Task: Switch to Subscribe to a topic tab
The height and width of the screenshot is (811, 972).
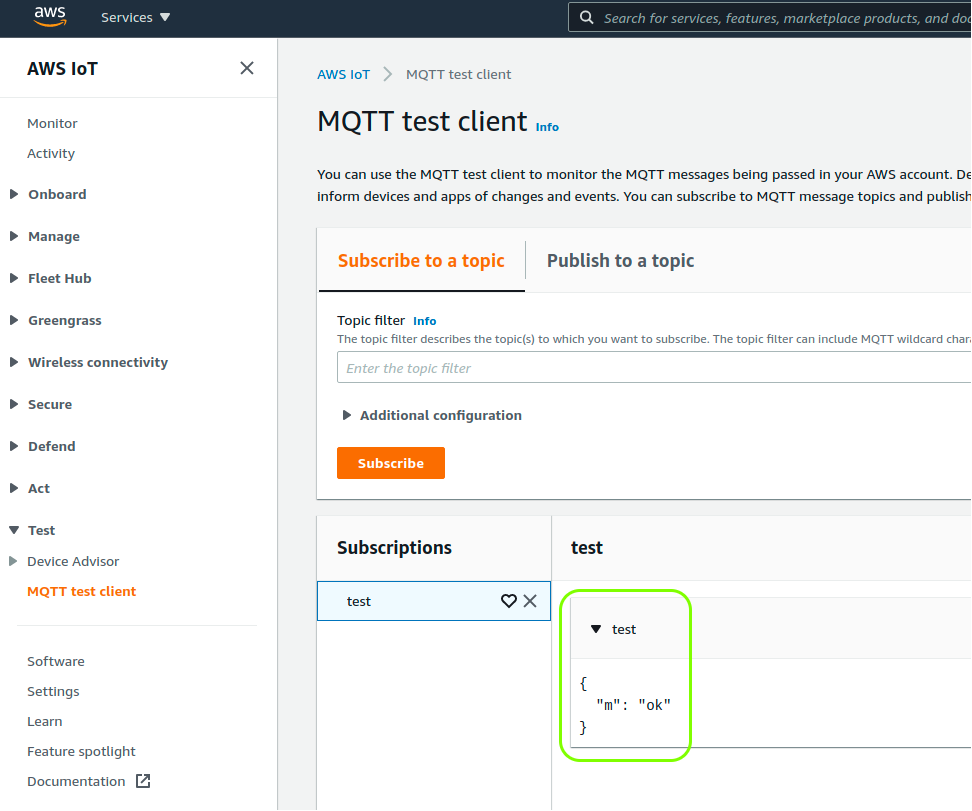Action: (x=422, y=260)
